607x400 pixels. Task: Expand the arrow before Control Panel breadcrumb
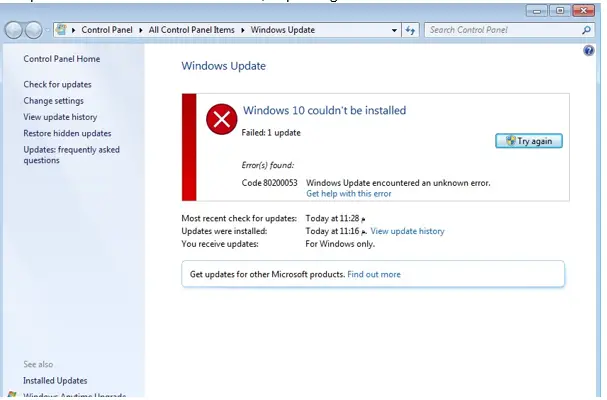(x=73, y=30)
